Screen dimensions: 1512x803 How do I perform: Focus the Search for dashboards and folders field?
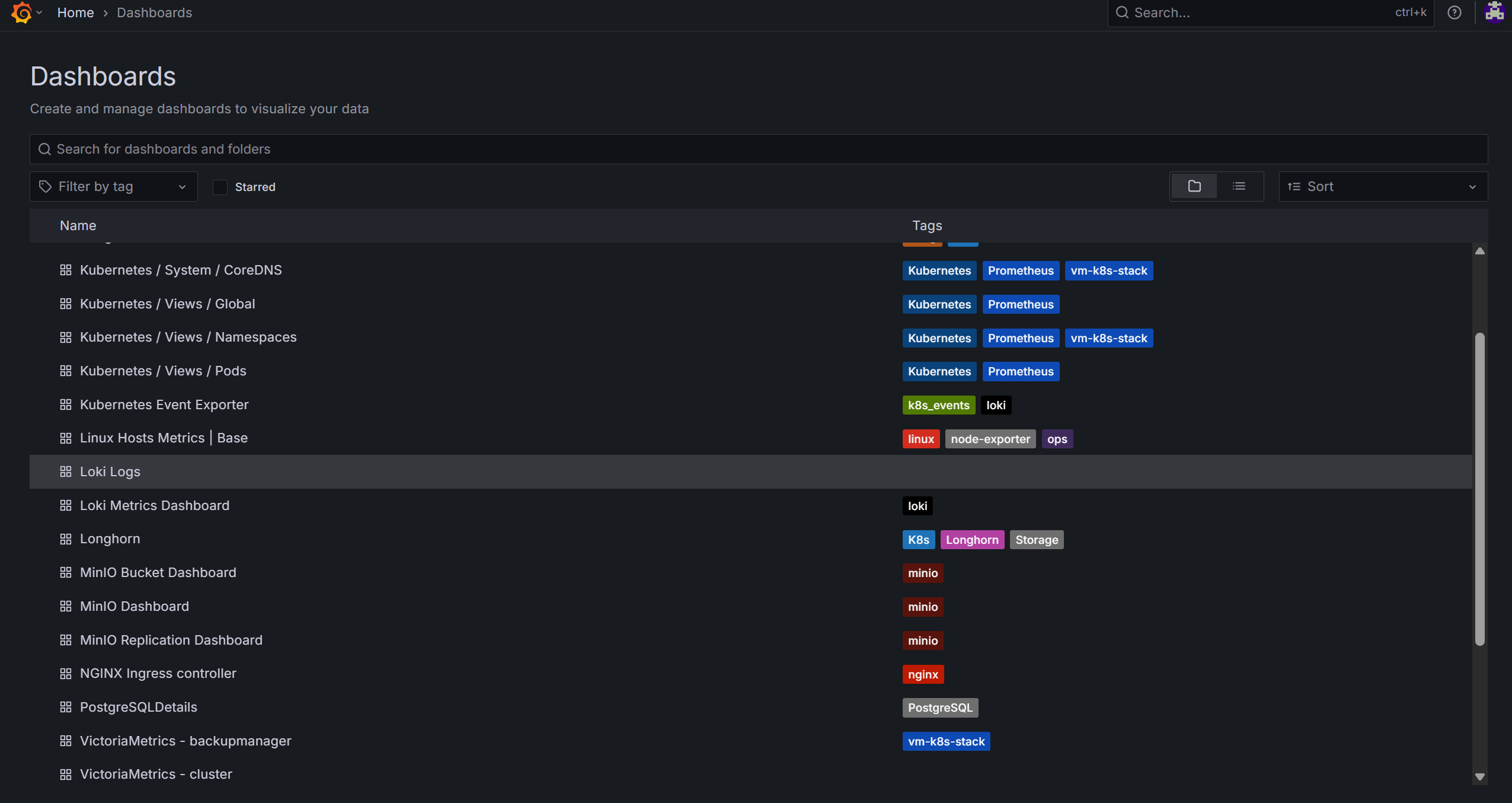(759, 149)
